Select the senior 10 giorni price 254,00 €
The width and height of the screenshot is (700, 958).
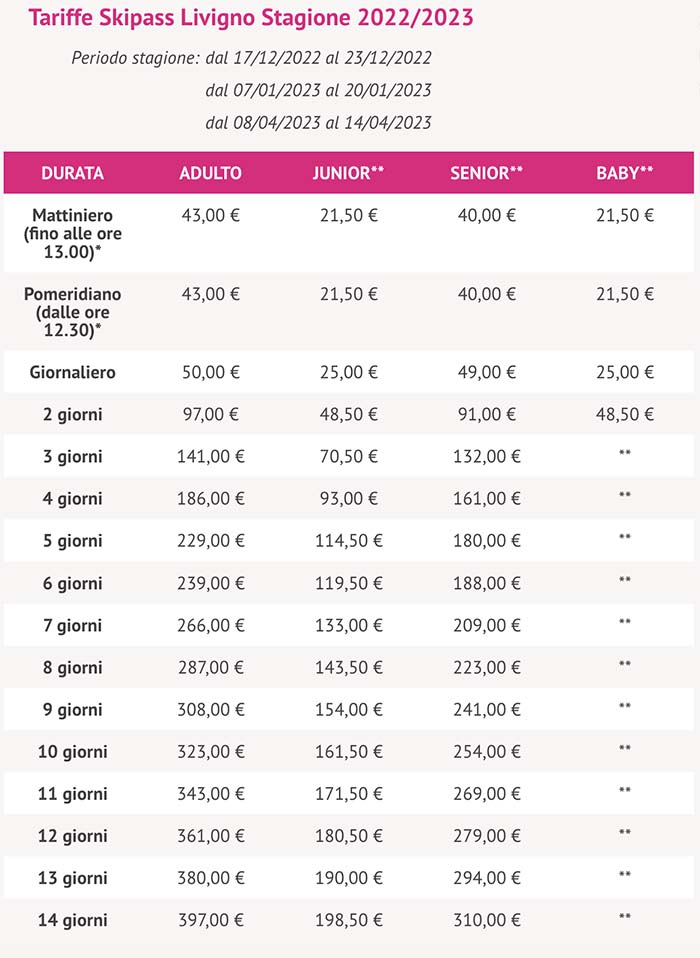pos(486,751)
